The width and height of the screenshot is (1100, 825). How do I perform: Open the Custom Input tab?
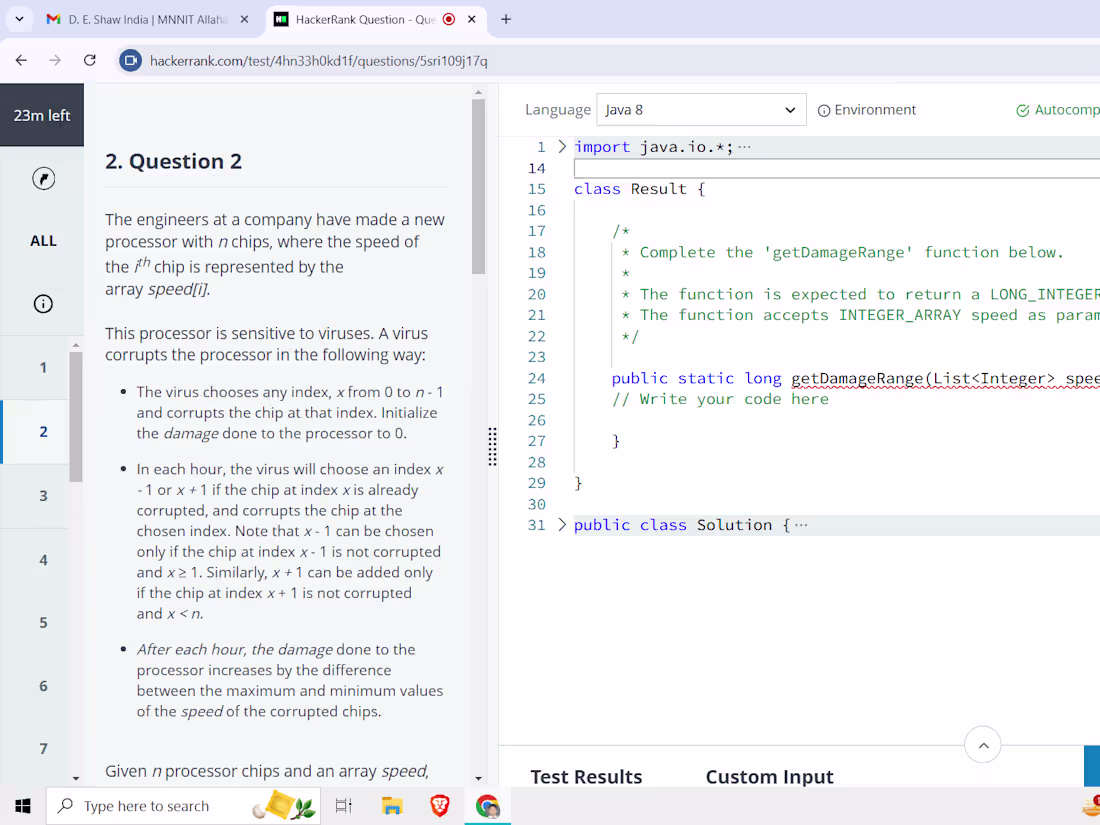[x=770, y=777]
